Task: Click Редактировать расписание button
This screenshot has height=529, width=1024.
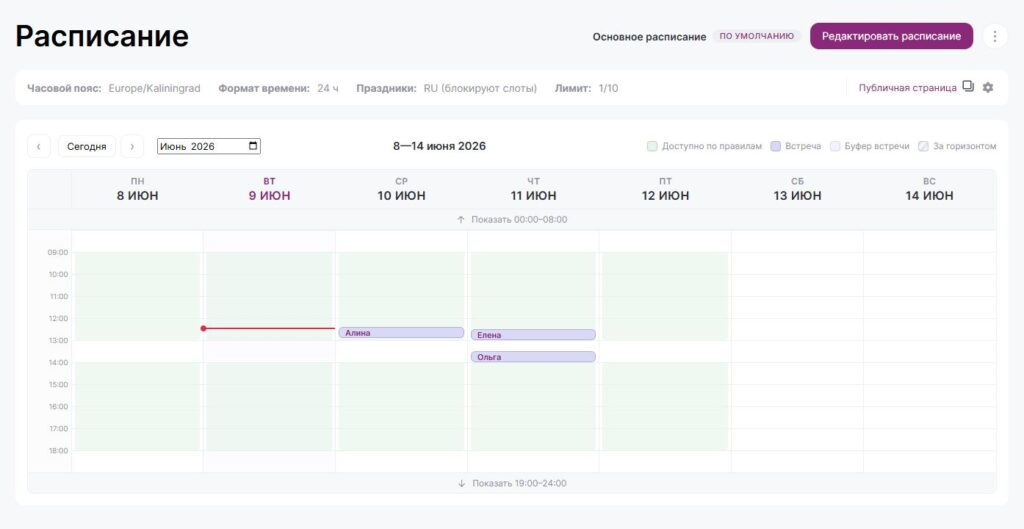Action: coord(891,37)
